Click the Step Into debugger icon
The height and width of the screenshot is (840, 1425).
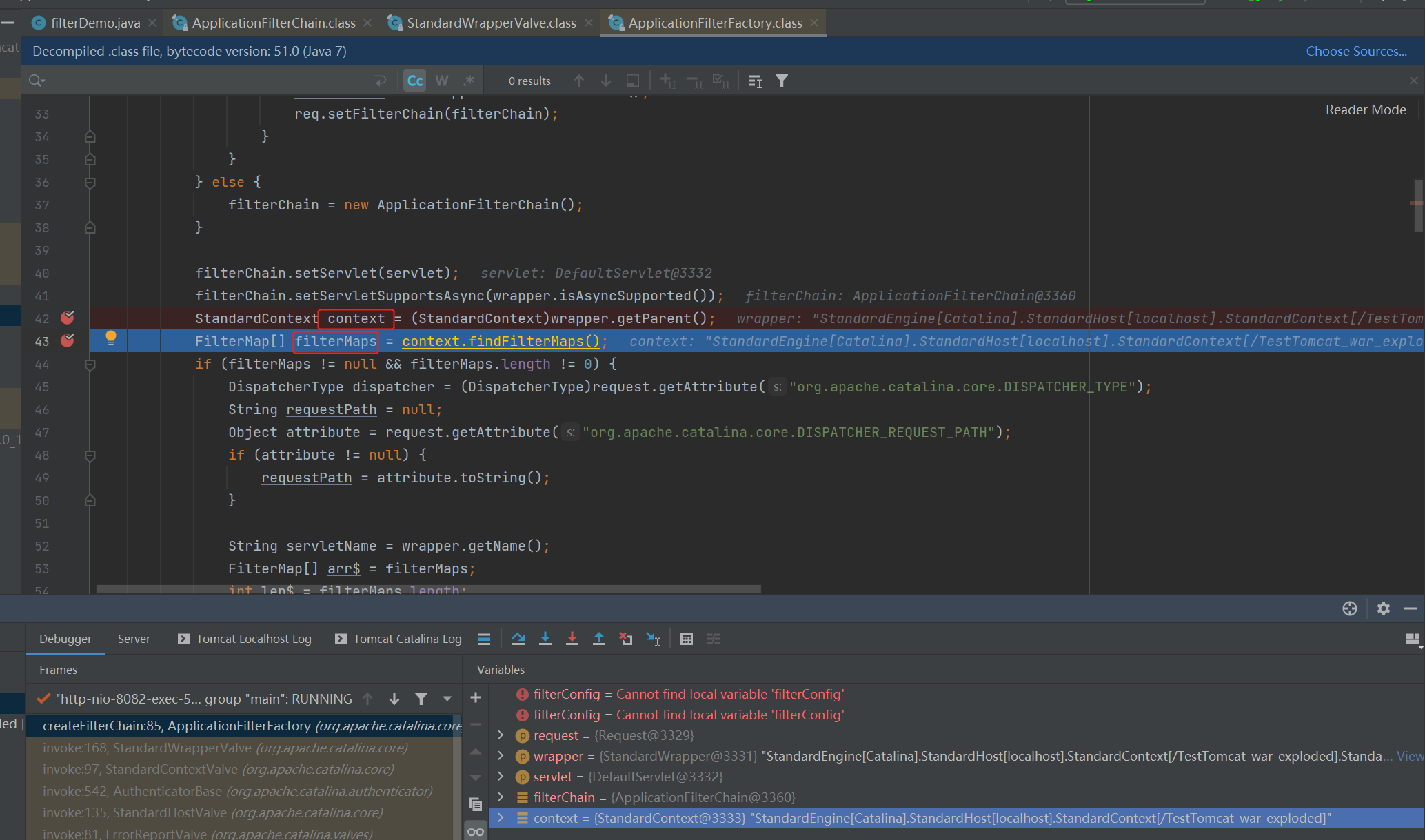(x=545, y=639)
